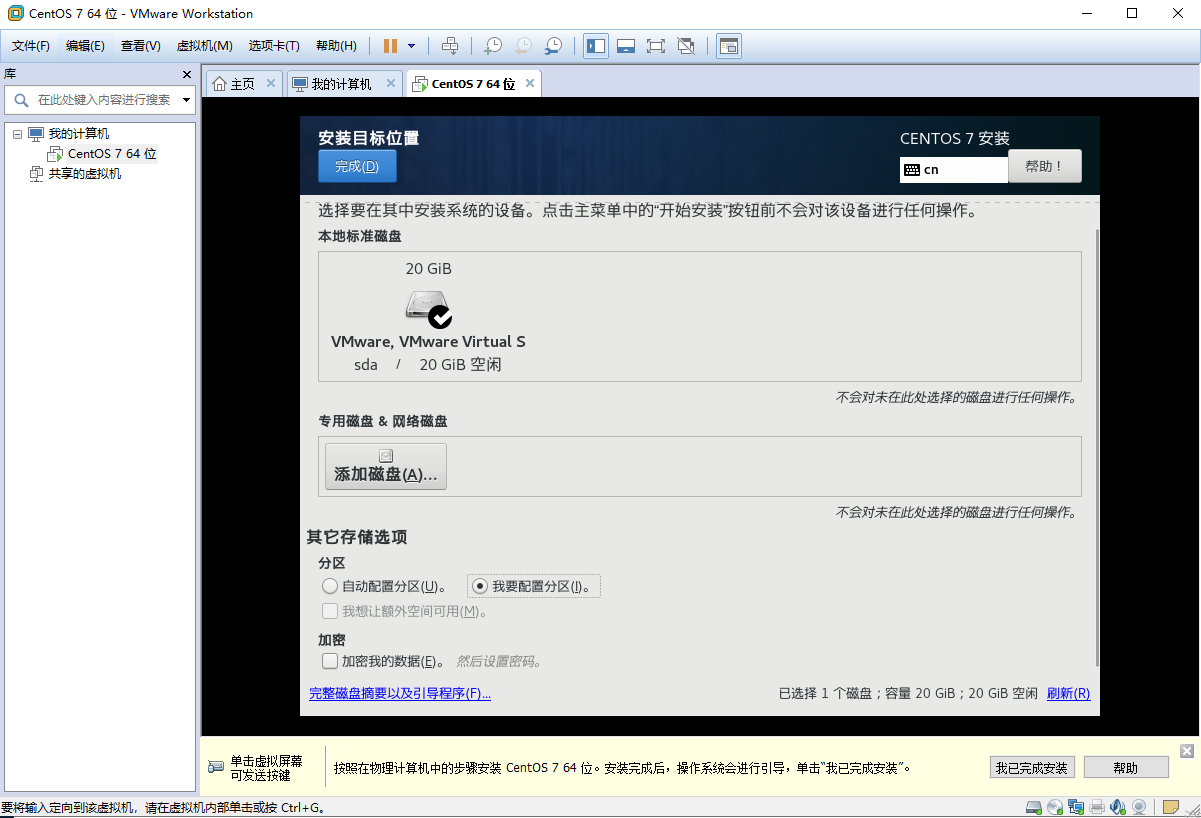Click the 帮助 button in the install hint bar
The height and width of the screenshot is (818, 1201).
(x=1126, y=768)
